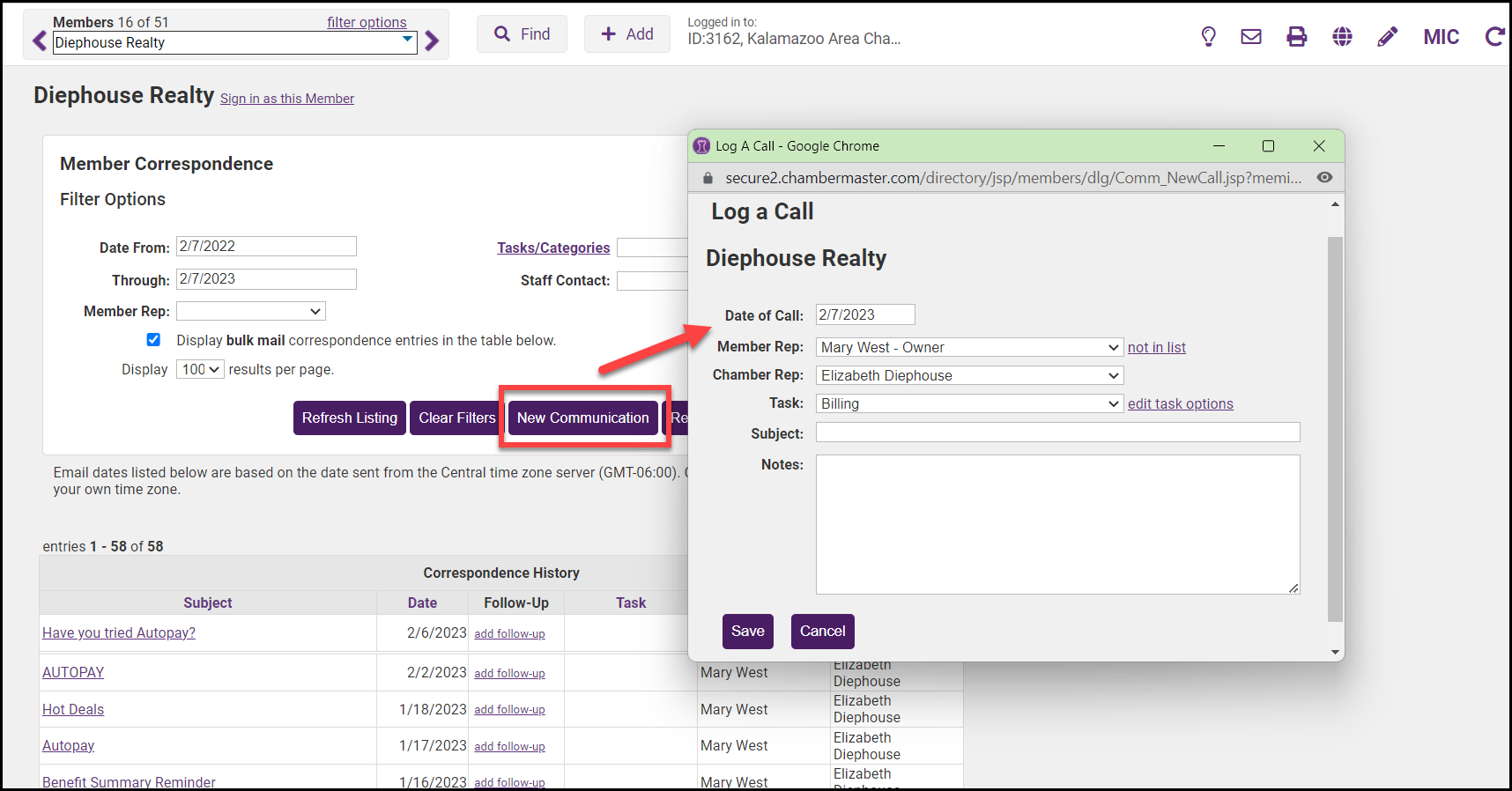Click the Find button in top bar
The image size is (1512, 791).
522,34
